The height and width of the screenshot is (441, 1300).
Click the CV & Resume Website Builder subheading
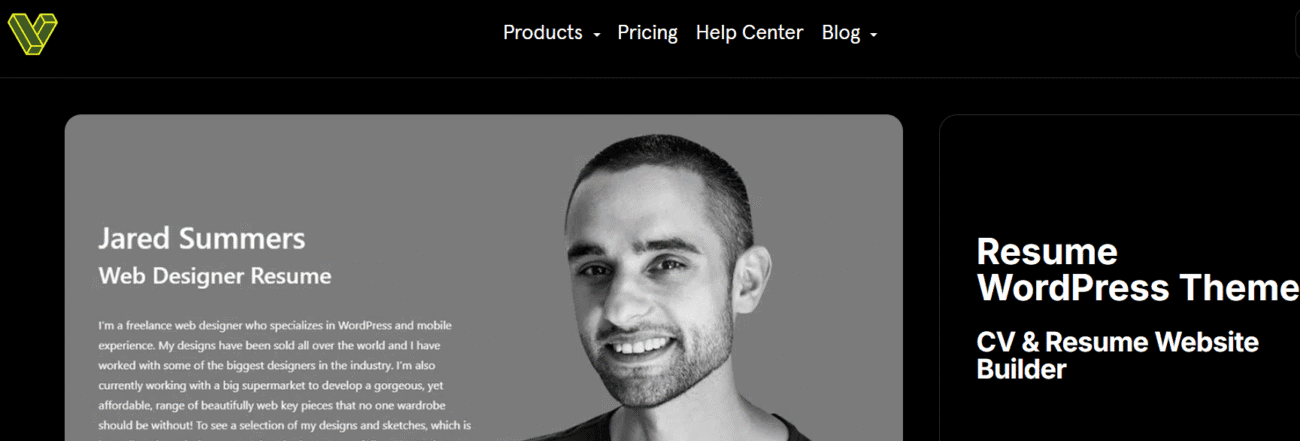coord(1118,355)
